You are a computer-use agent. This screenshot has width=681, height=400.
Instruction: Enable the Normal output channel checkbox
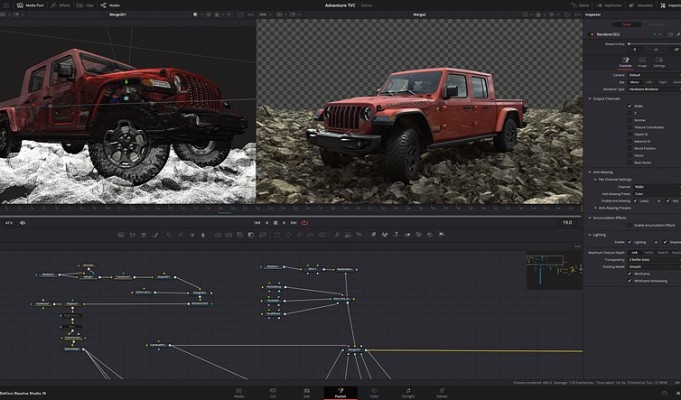pyautogui.click(x=630, y=120)
